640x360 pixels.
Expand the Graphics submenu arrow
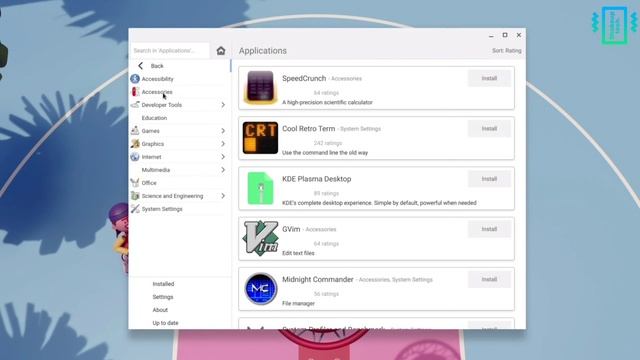point(223,144)
